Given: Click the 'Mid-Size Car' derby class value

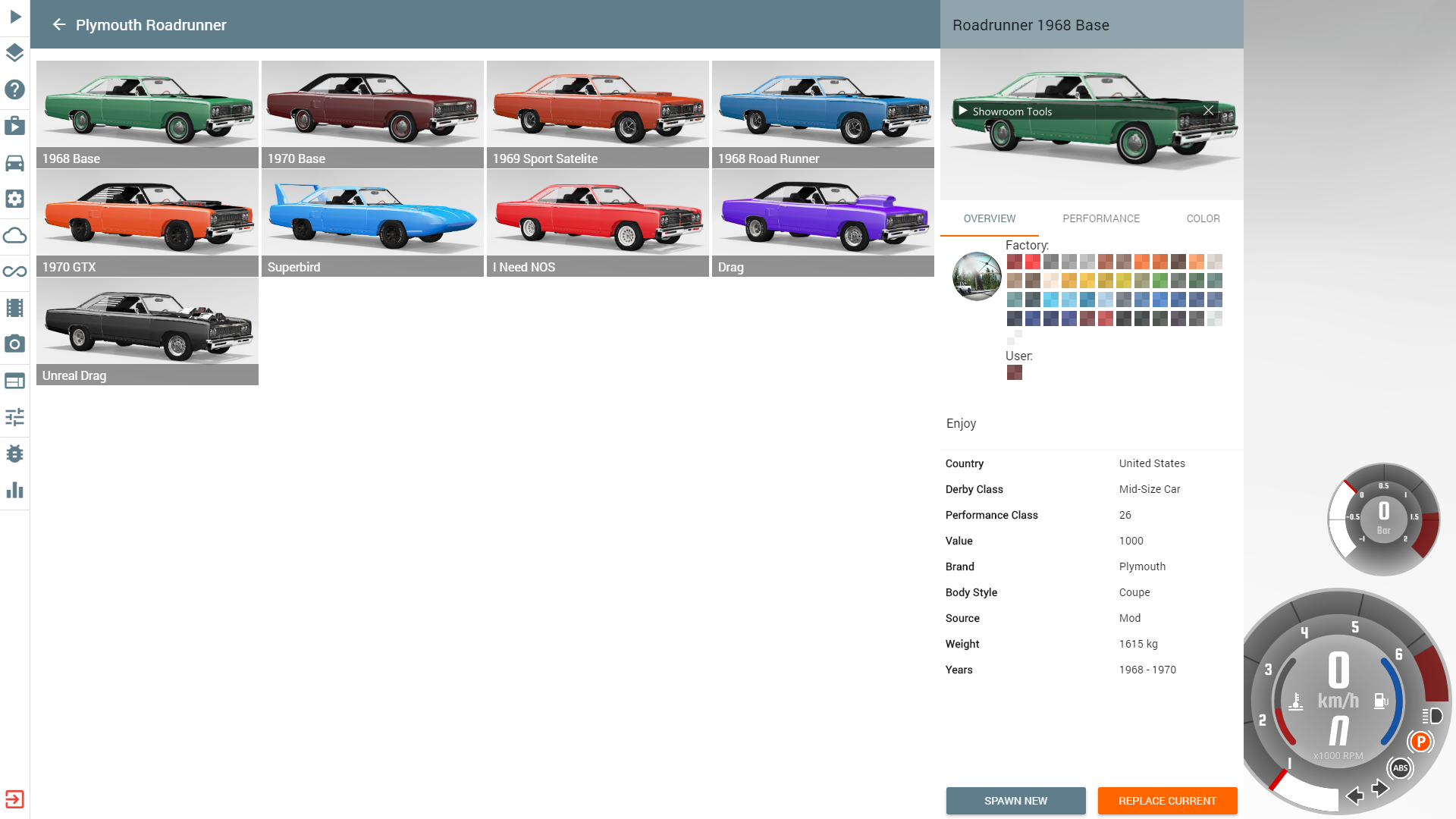Looking at the screenshot, I should (x=1149, y=489).
